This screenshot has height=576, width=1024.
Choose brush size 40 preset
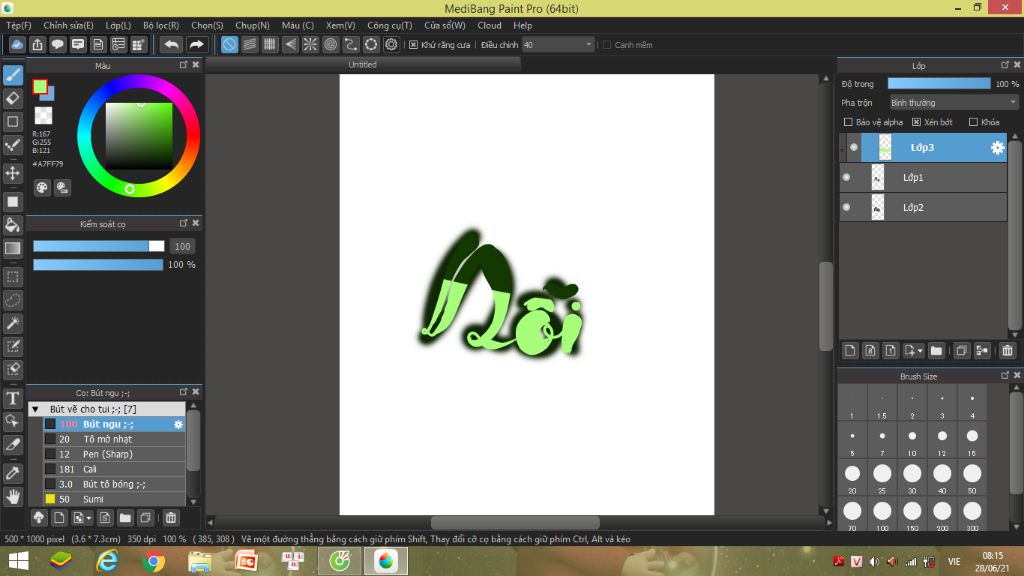coord(942,478)
